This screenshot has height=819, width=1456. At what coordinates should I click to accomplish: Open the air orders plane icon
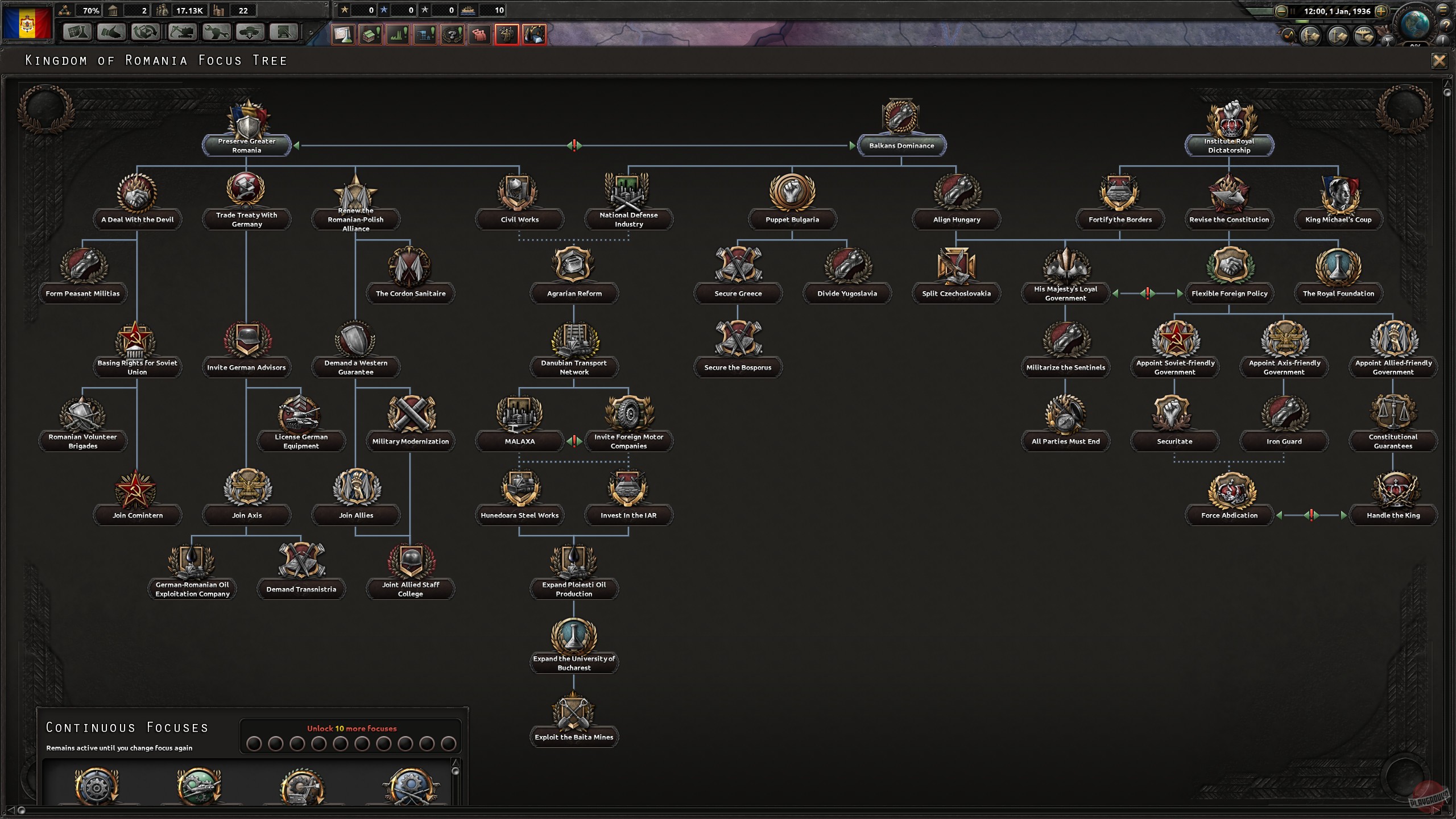tap(1364, 36)
